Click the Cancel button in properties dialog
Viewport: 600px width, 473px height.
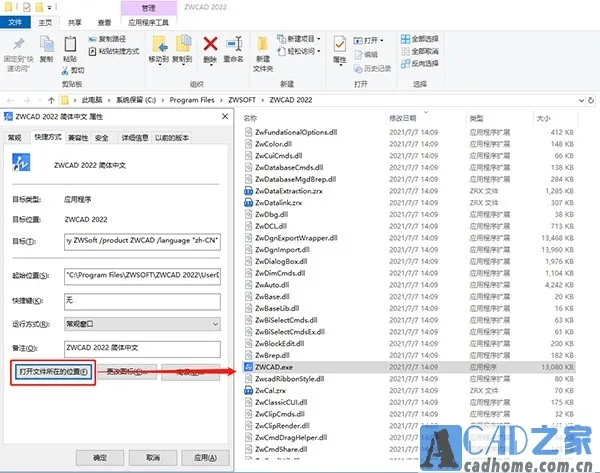(153, 457)
